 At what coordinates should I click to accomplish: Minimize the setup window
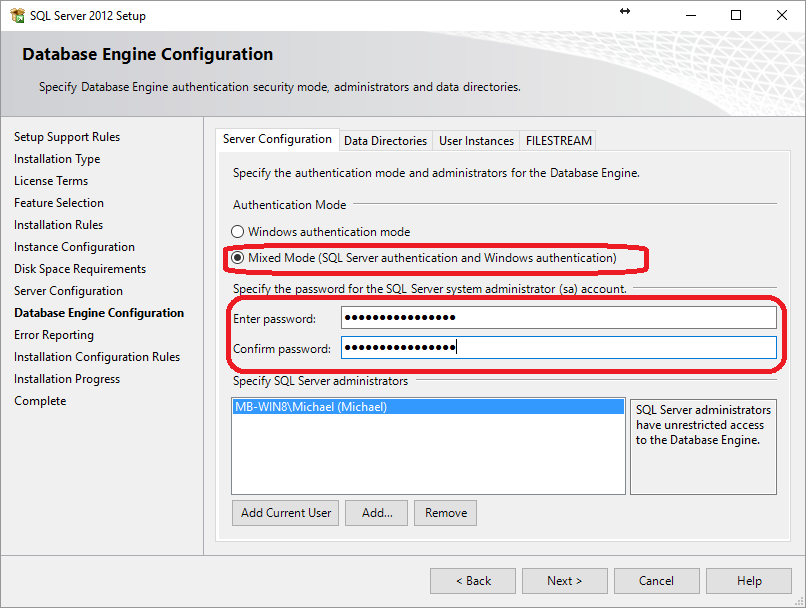[x=690, y=15]
